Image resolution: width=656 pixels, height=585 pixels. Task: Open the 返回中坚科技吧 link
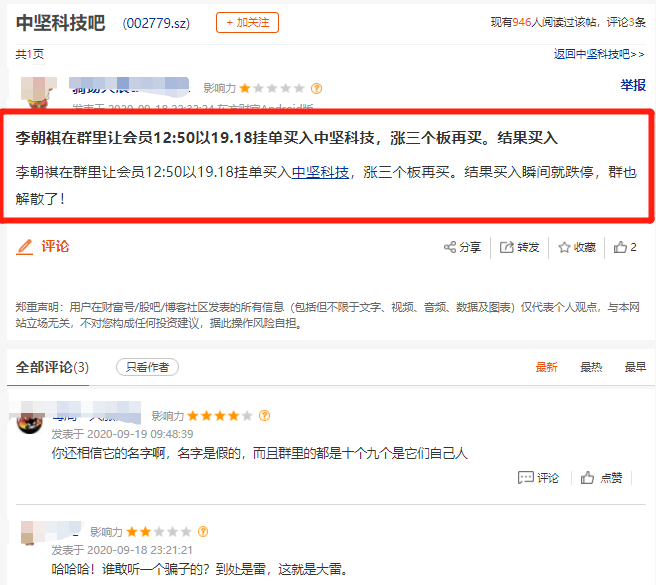pos(599,54)
